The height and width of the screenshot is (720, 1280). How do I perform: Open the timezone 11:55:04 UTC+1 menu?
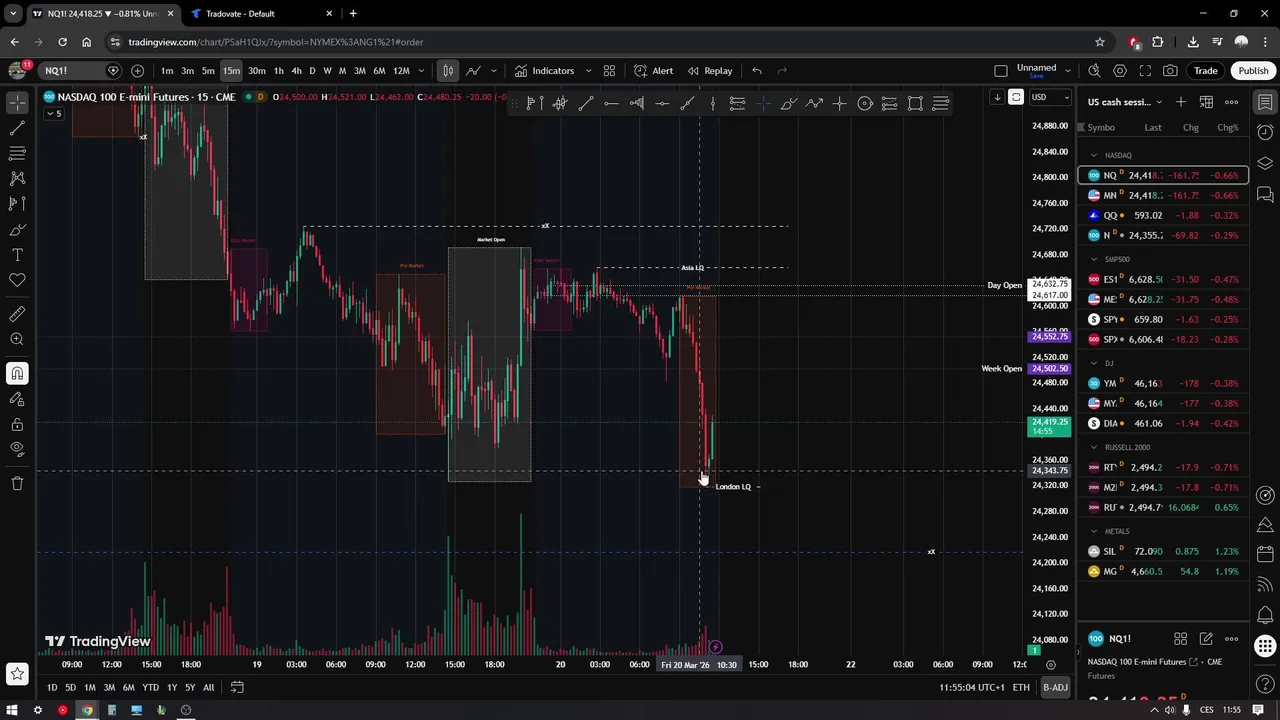972,687
